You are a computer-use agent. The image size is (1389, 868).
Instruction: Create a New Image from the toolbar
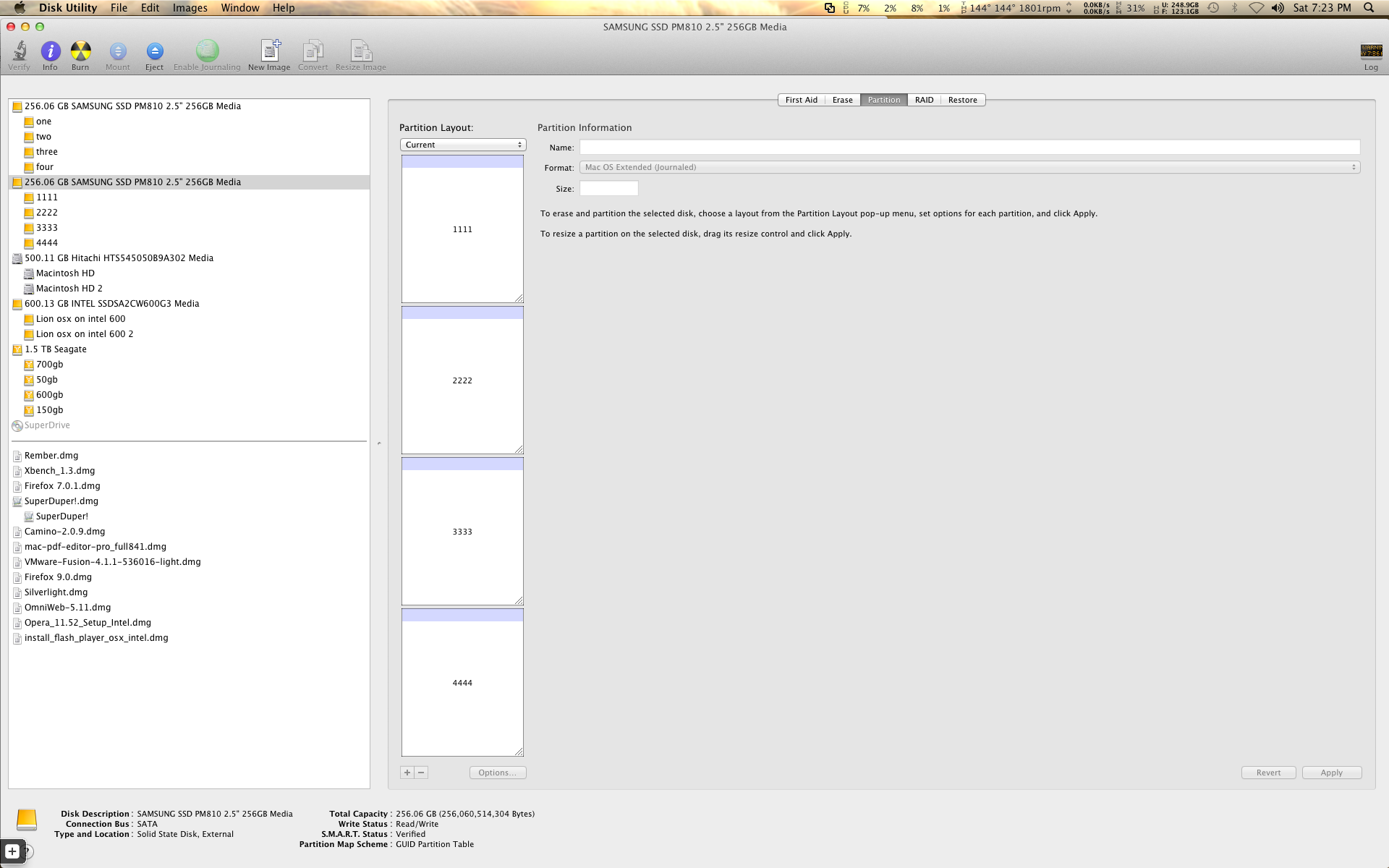tap(269, 51)
